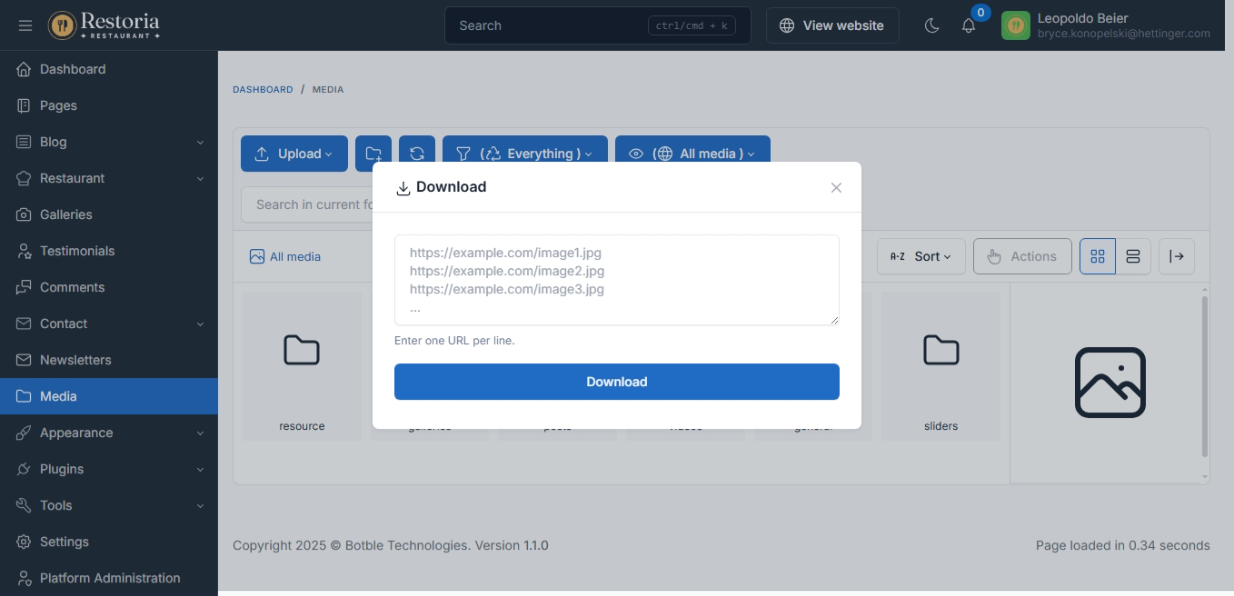Click the create folder icon

pos(373,154)
